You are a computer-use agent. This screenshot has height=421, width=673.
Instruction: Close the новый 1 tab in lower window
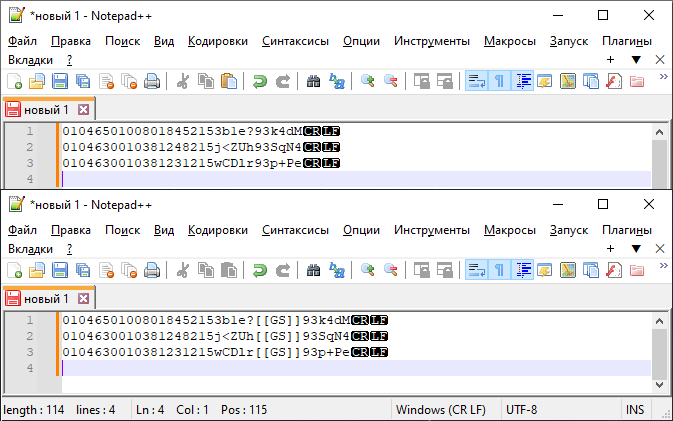(83, 298)
